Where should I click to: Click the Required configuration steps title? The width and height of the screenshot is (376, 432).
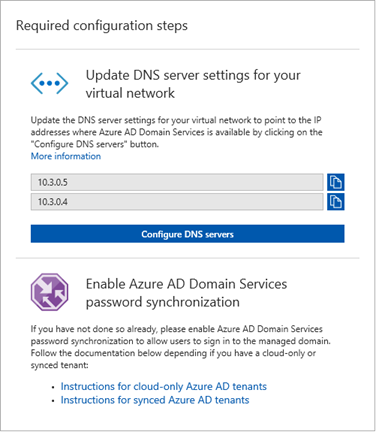(102, 26)
